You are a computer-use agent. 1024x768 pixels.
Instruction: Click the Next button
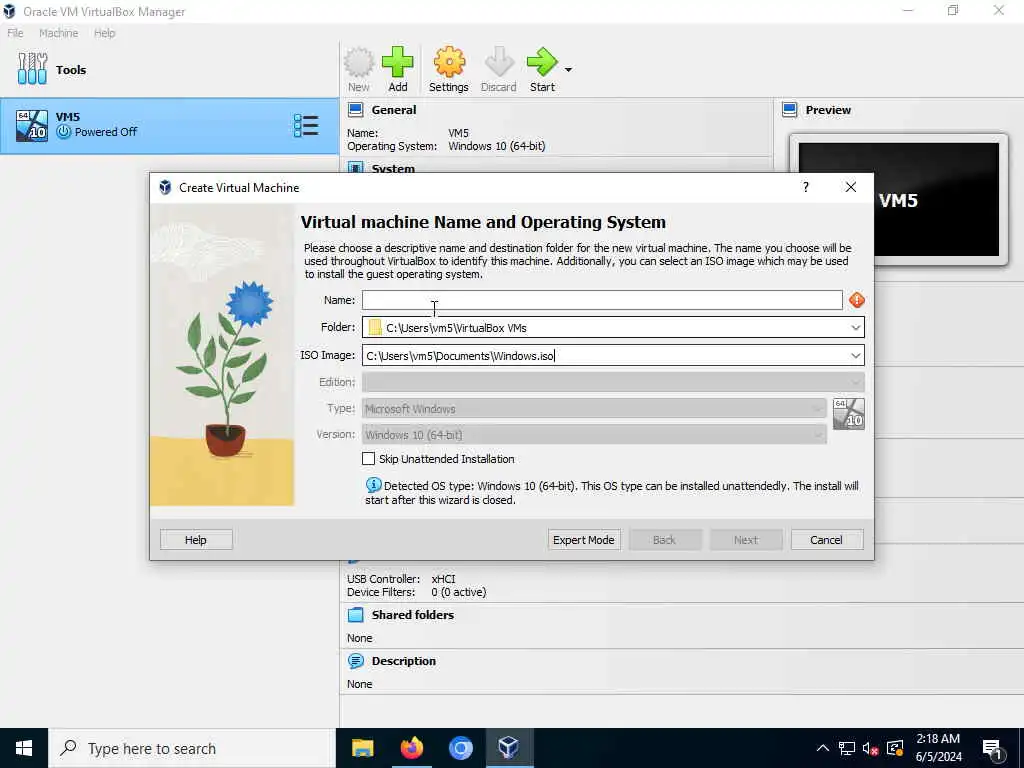(x=746, y=540)
